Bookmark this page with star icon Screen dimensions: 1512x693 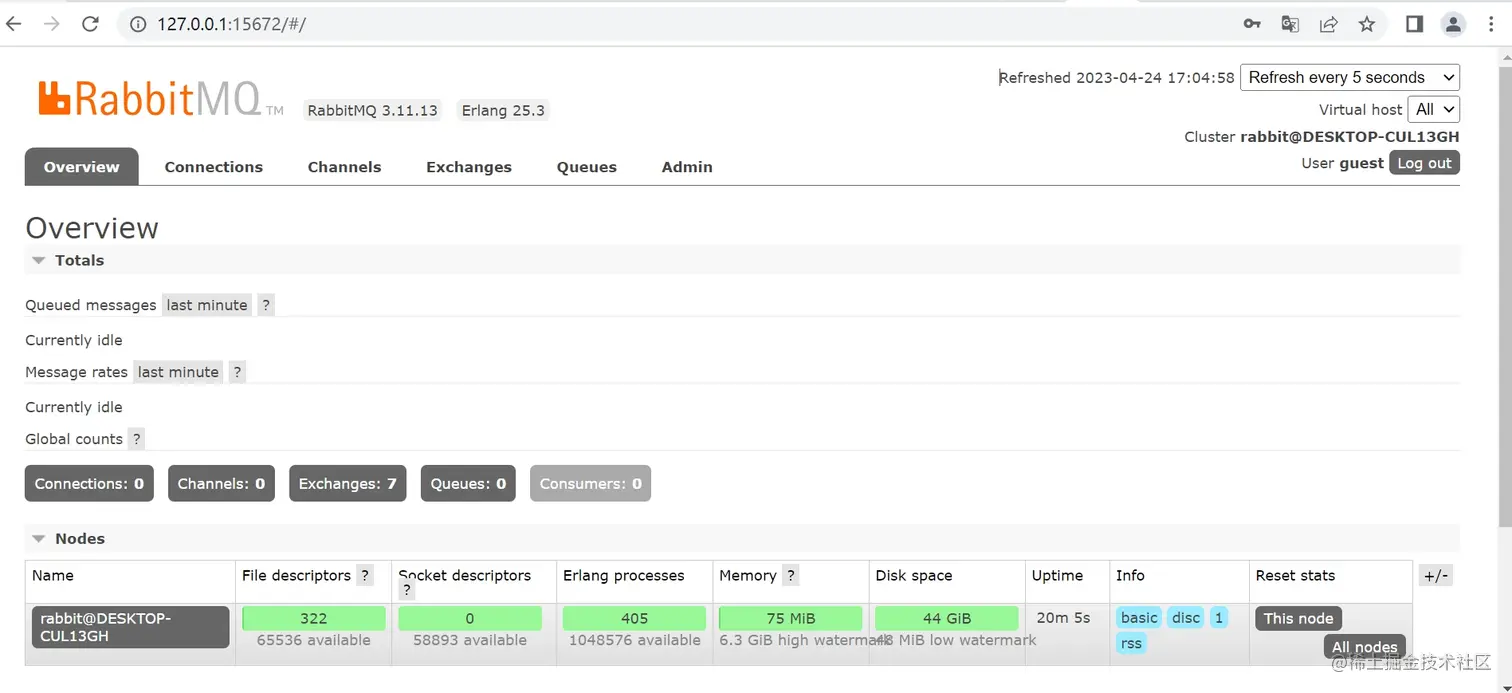click(1367, 24)
